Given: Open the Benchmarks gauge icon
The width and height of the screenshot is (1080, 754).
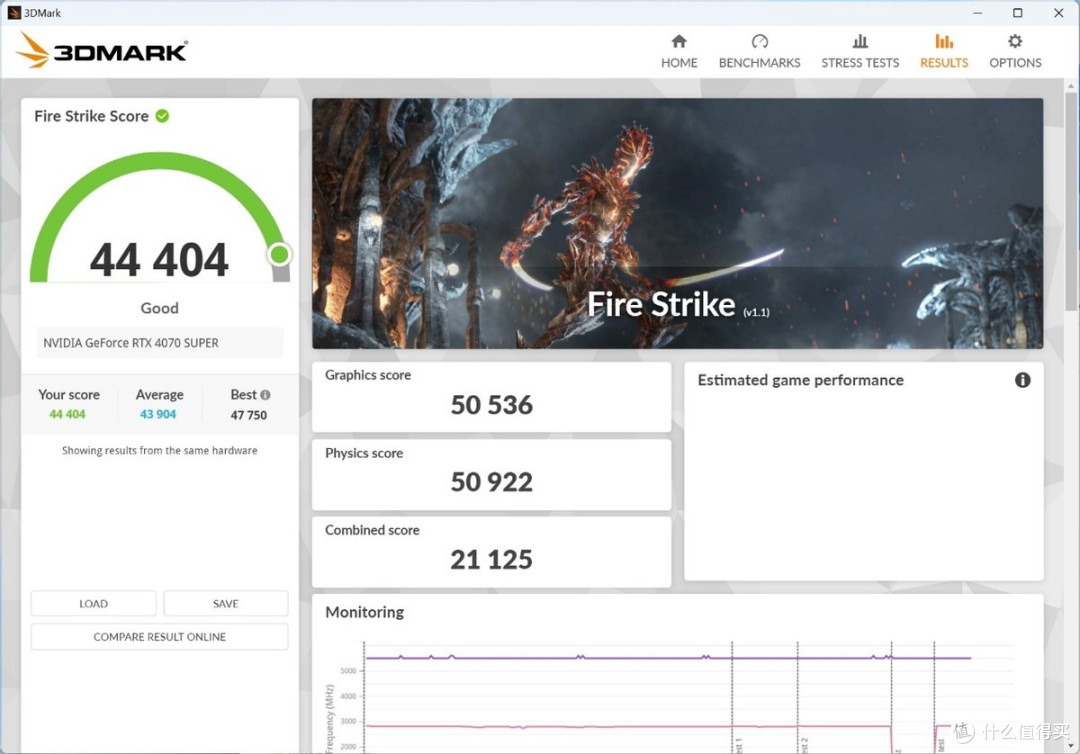Looking at the screenshot, I should (759, 42).
